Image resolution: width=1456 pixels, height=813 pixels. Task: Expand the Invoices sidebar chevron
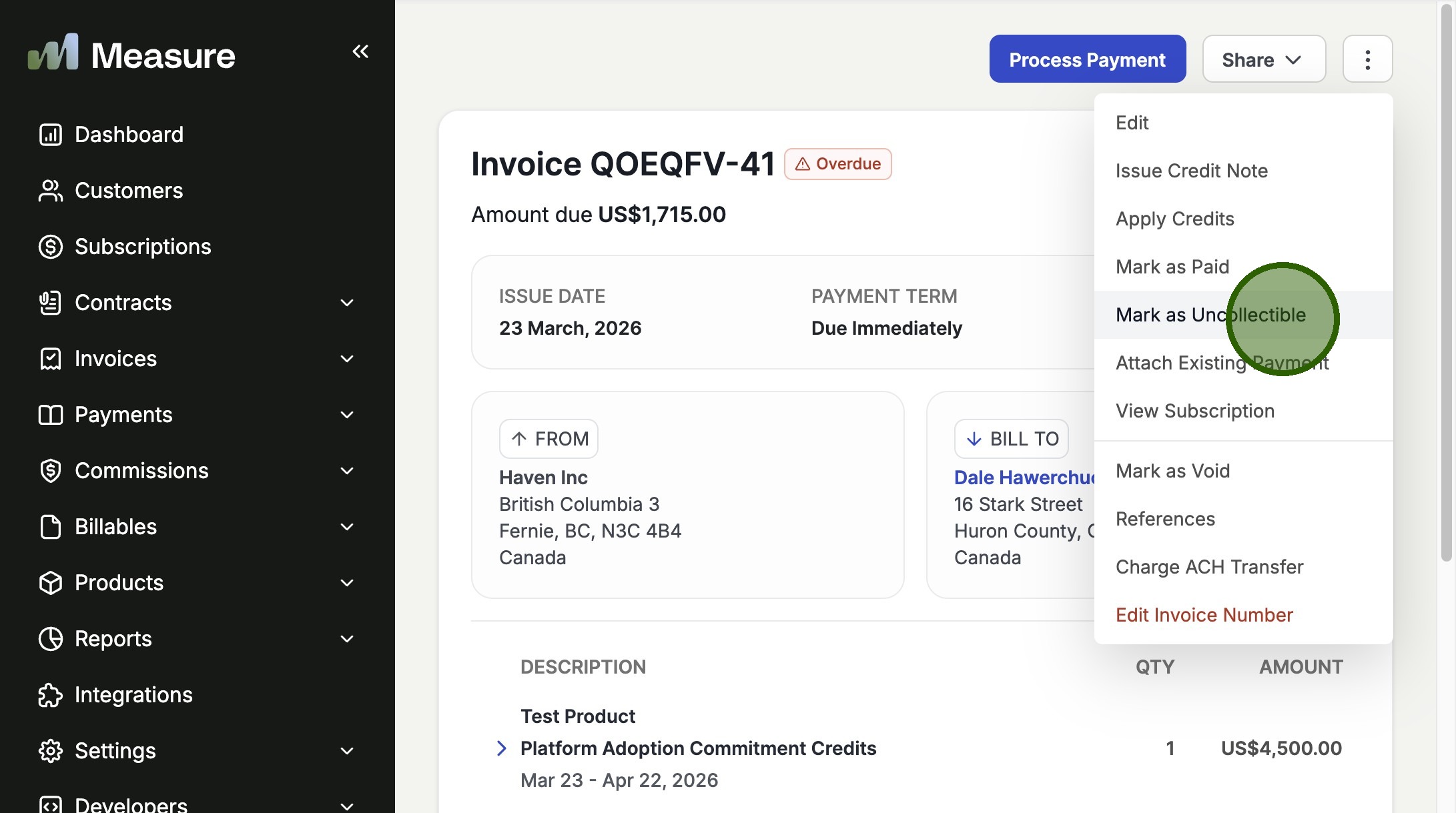click(x=346, y=359)
